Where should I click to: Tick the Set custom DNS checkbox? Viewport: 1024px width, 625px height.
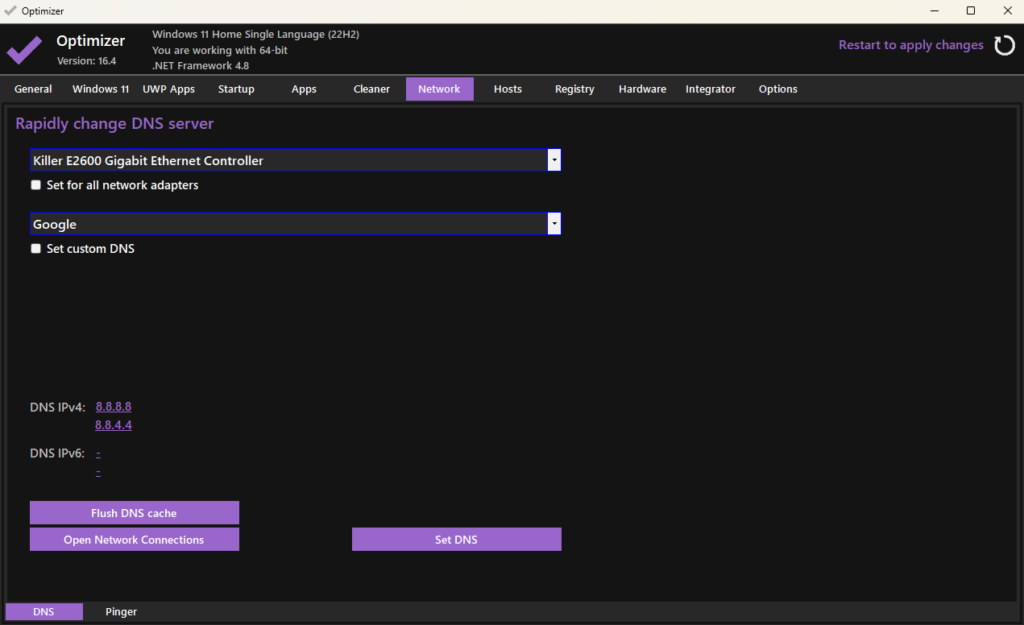point(36,249)
